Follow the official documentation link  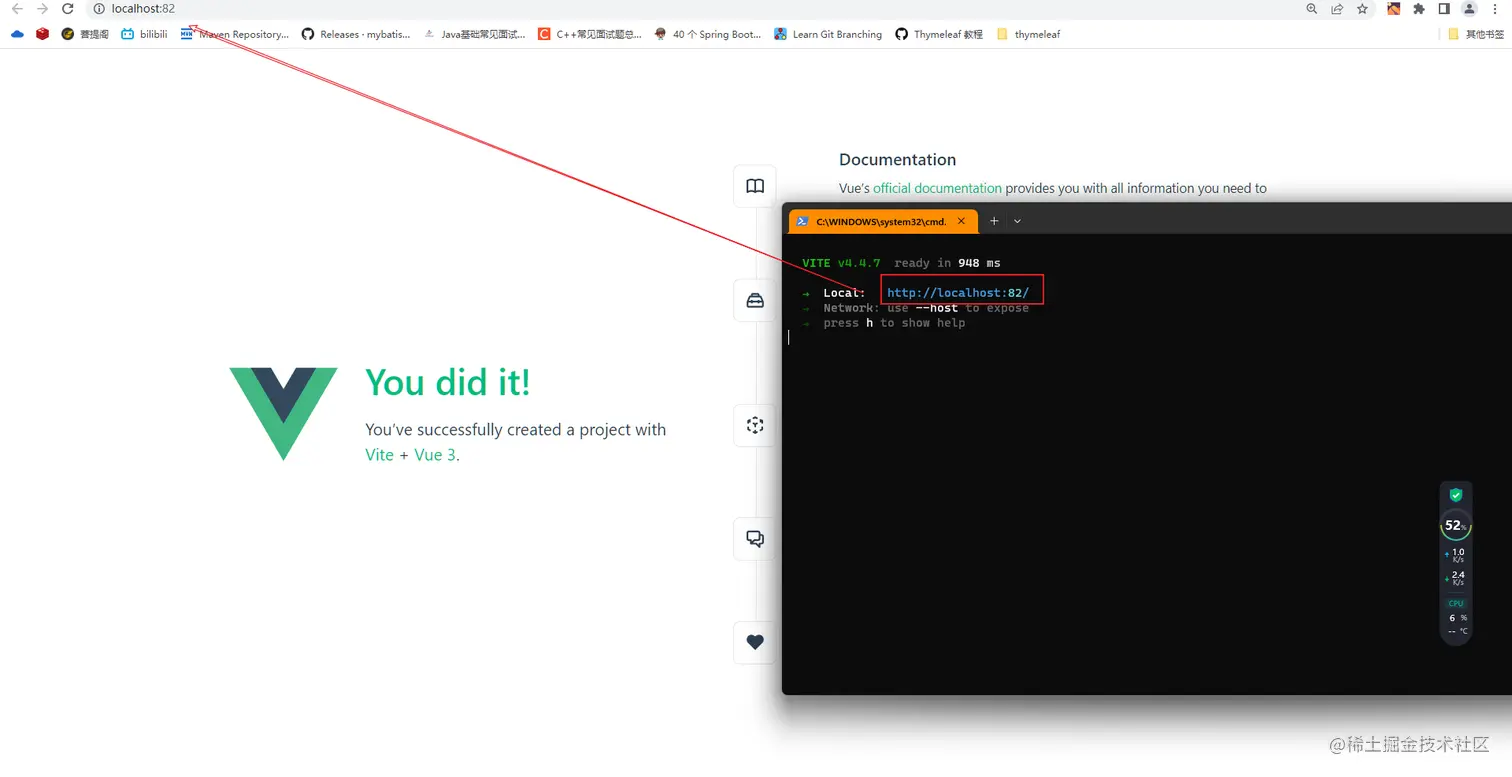pos(937,188)
